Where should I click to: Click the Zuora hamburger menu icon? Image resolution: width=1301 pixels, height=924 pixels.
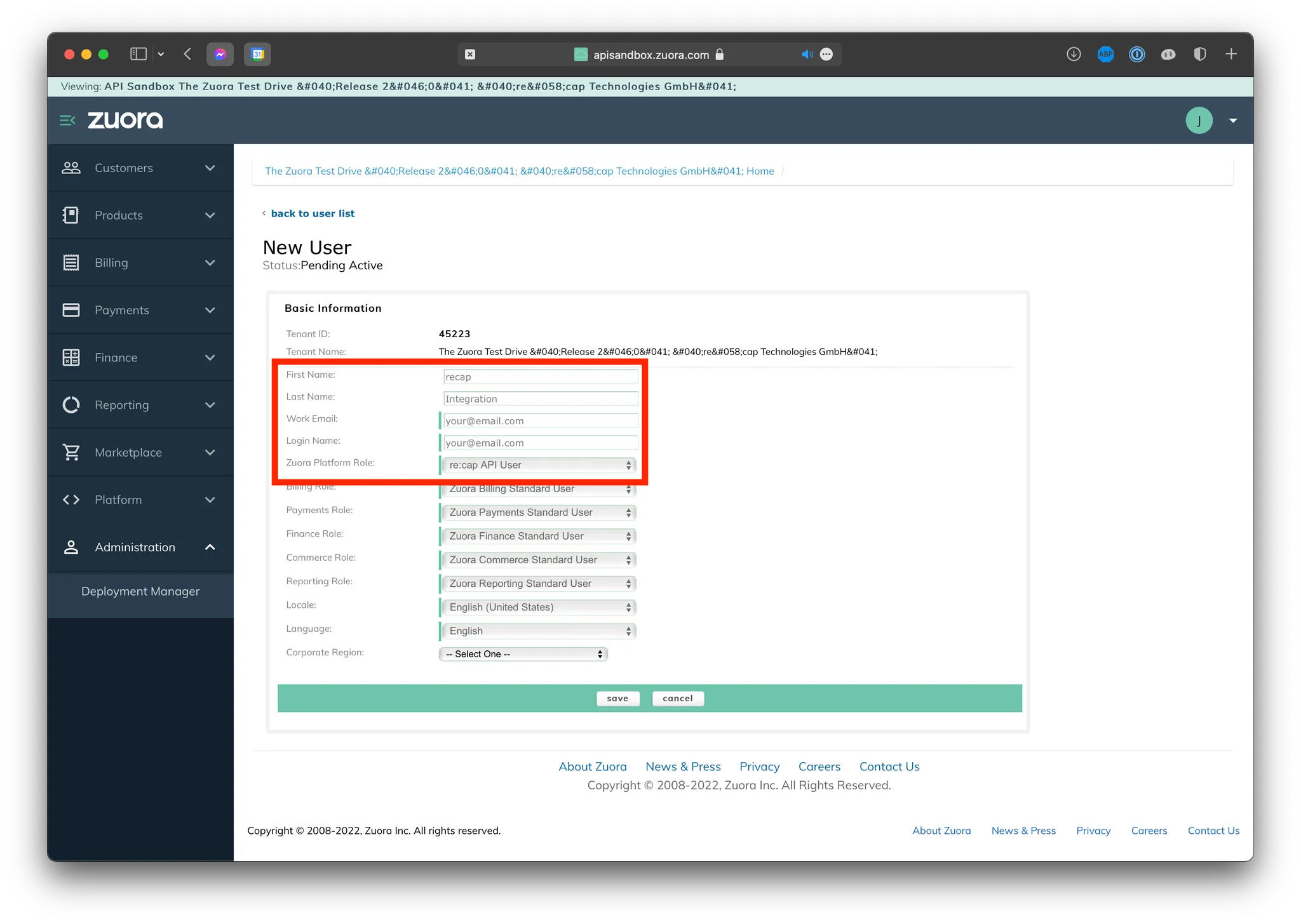pos(67,120)
